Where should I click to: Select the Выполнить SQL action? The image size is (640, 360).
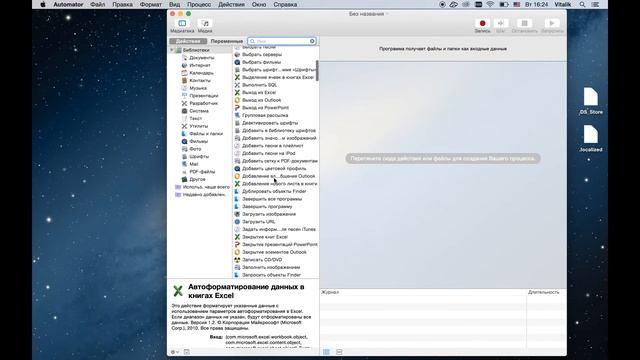pos(259,85)
